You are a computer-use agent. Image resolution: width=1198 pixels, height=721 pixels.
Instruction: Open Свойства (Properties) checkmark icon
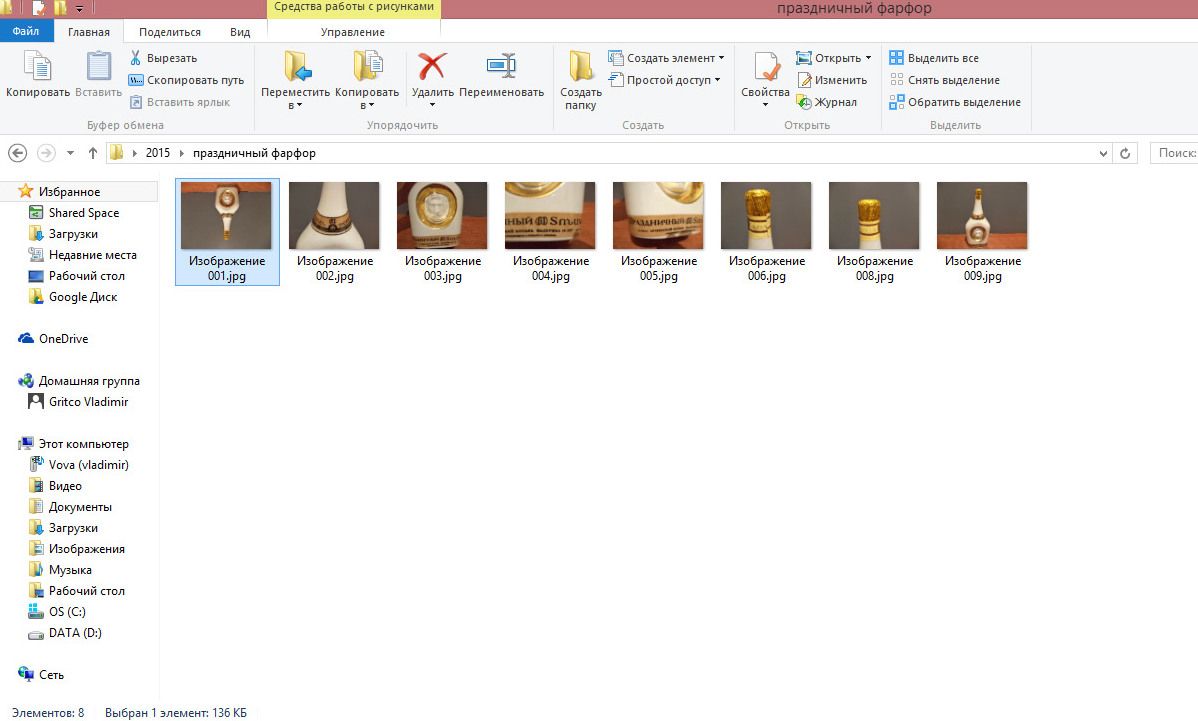pyautogui.click(x=765, y=67)
